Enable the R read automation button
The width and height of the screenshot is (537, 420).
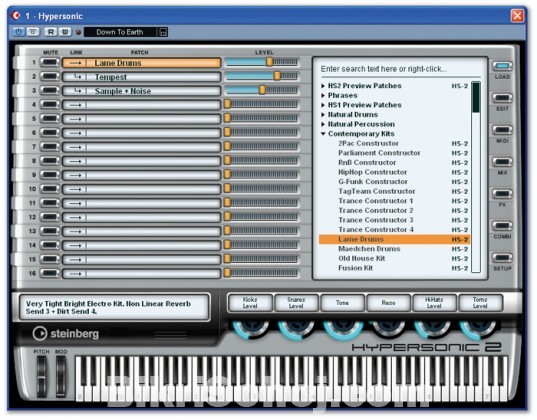tap(51, 32)
